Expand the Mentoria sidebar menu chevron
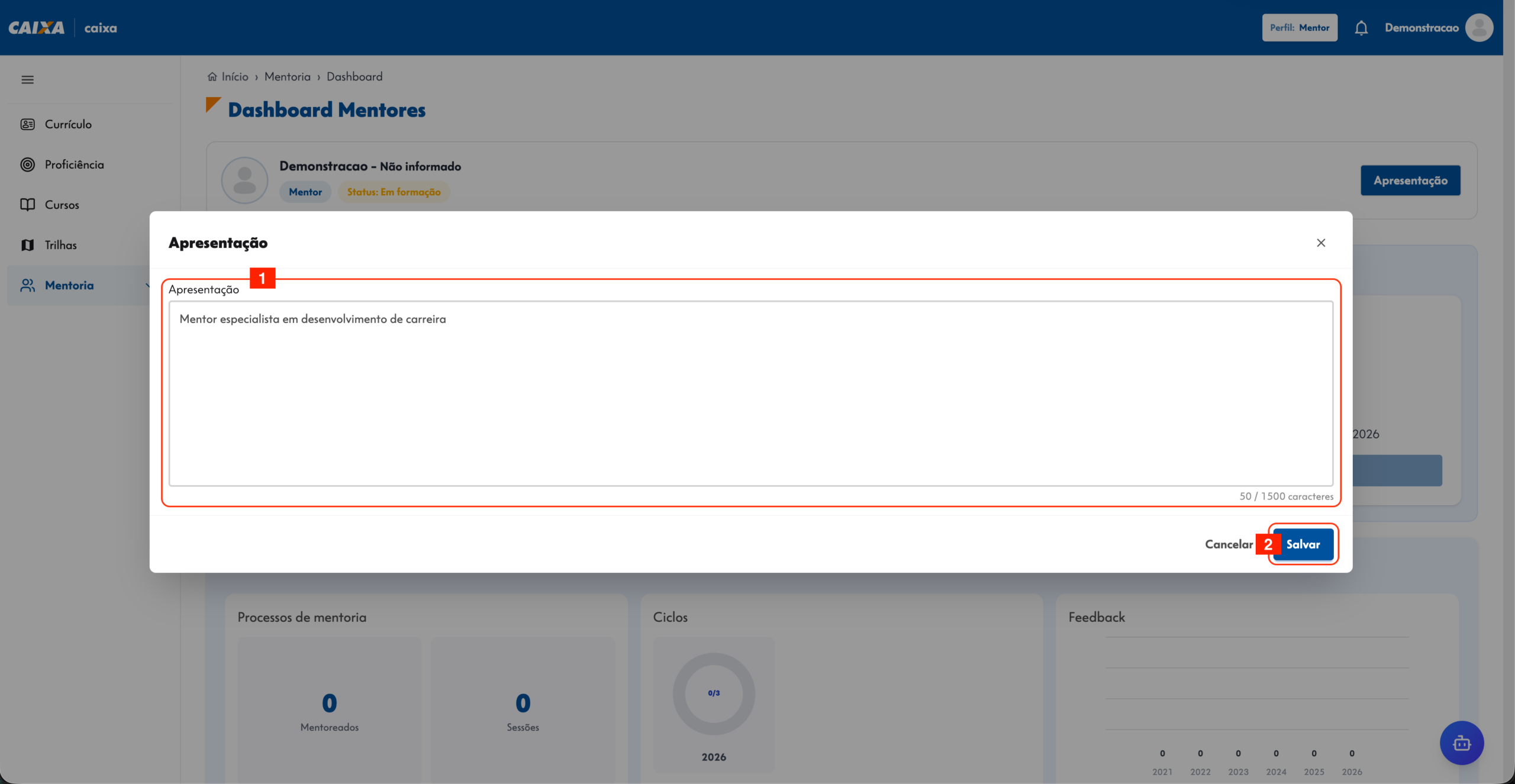The height and width of the screenshot is (784, 1515). coord(147,285)
